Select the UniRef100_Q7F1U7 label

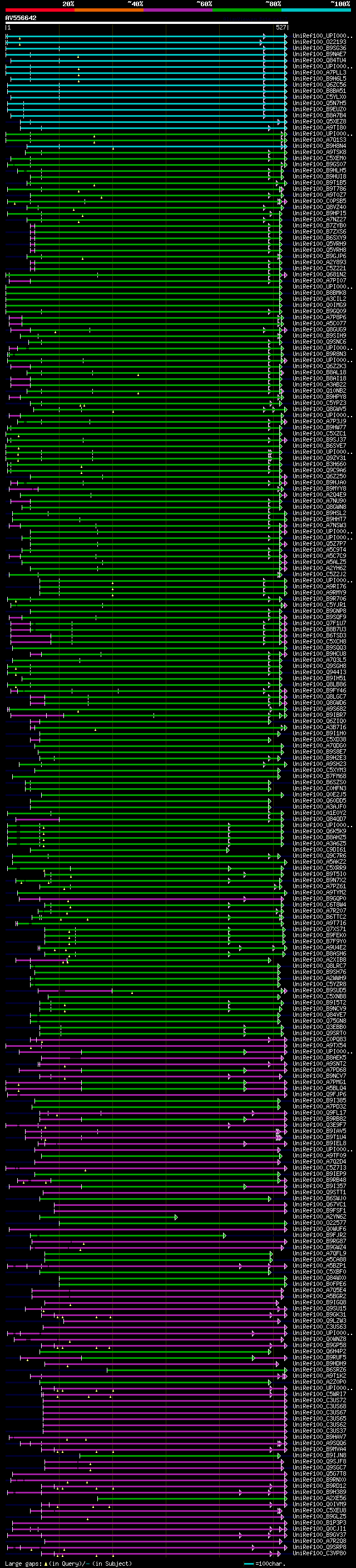(319, 623)
